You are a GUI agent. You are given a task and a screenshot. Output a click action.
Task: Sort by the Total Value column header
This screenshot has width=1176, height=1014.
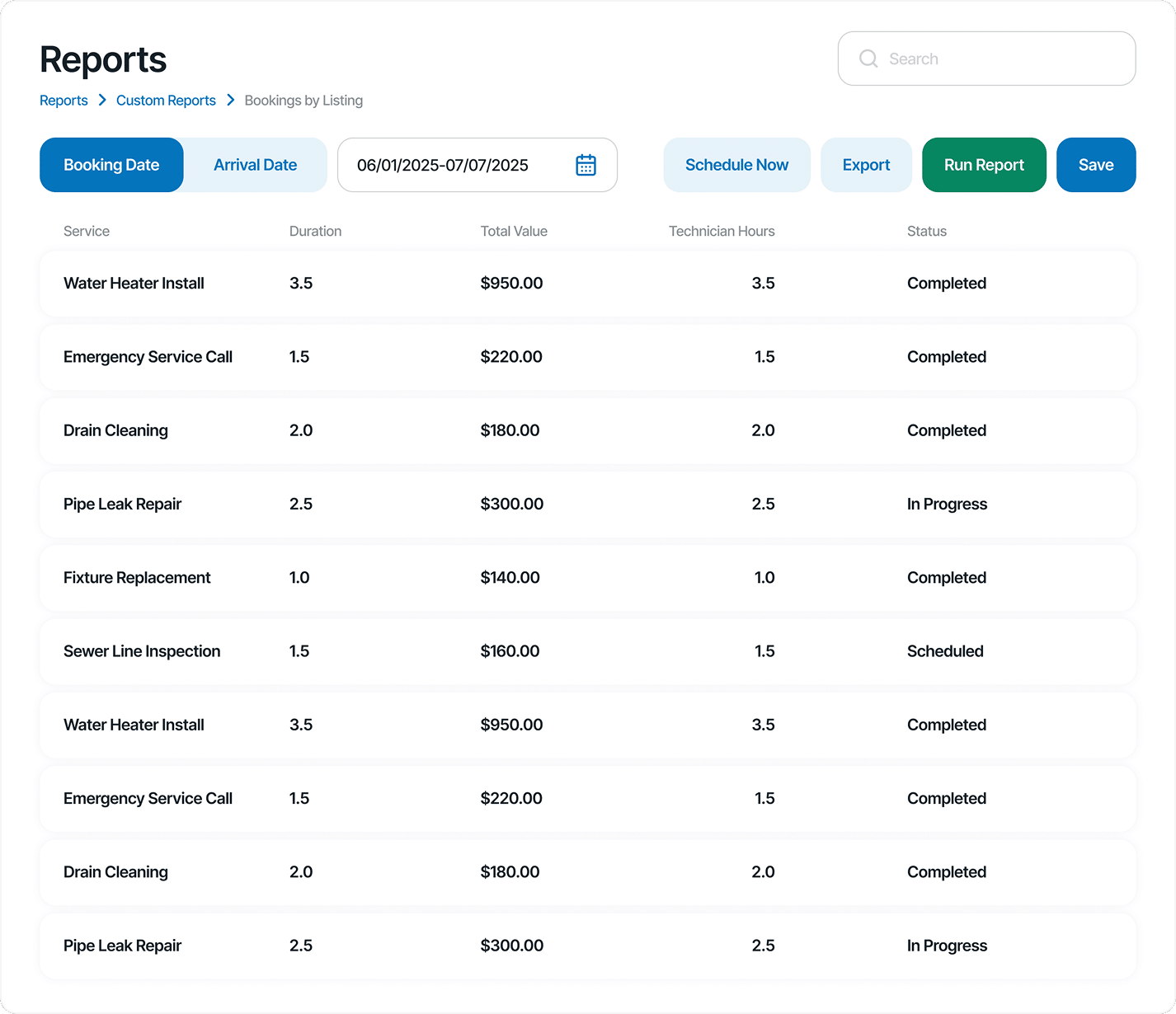pyautogui.click(x=514, y=232)
